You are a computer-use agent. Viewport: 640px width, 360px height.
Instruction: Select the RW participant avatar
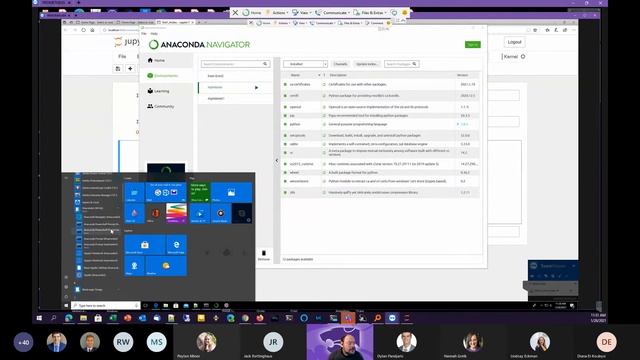pyautogui.click(x=123, y=342)
